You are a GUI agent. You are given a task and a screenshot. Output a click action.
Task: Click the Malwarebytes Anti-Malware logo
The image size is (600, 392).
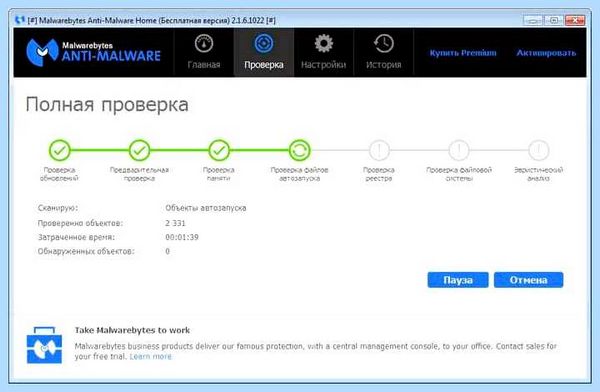coord(93,52)
